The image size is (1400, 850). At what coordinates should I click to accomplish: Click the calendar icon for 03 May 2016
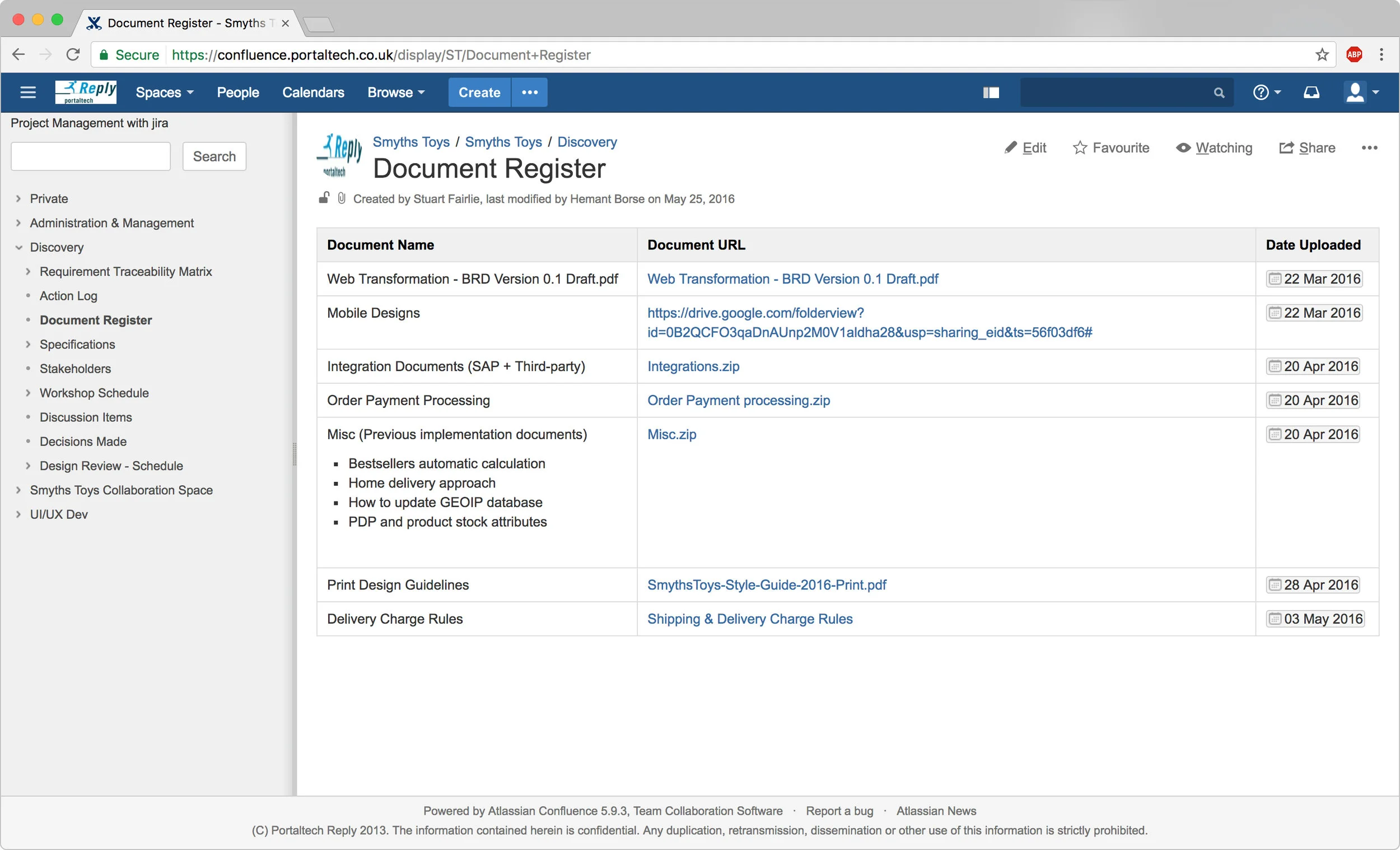[1275, 619]
